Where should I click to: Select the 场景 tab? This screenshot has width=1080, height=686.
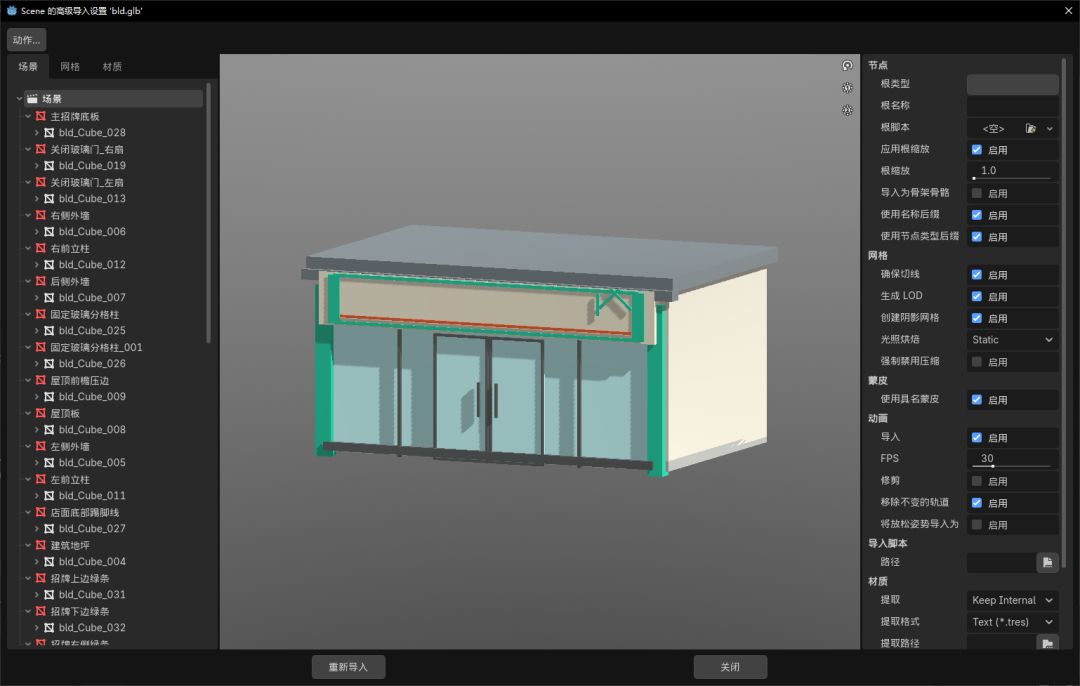click(28, 67)
